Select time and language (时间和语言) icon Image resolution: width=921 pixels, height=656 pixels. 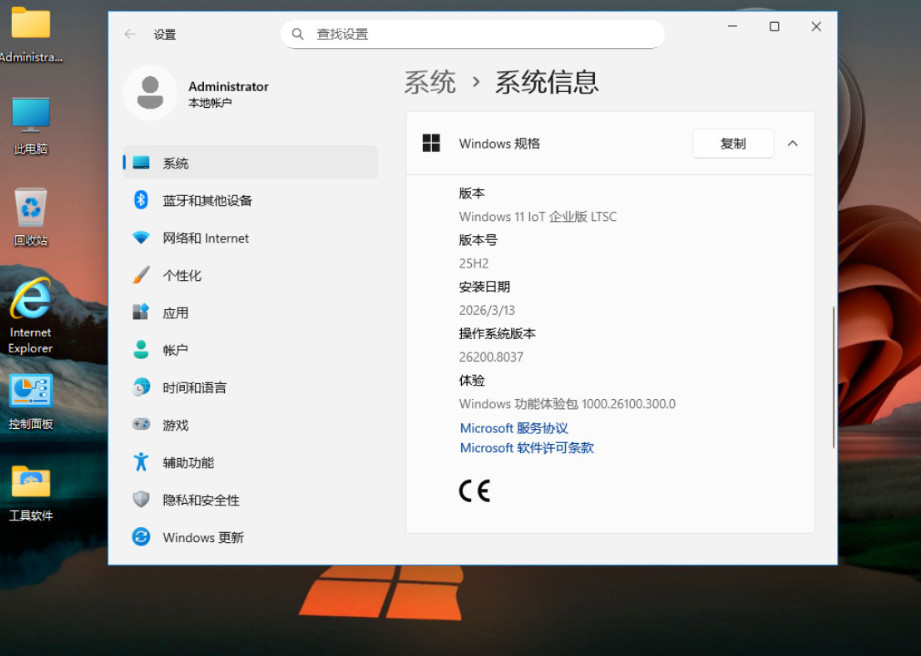coord(141,388)
